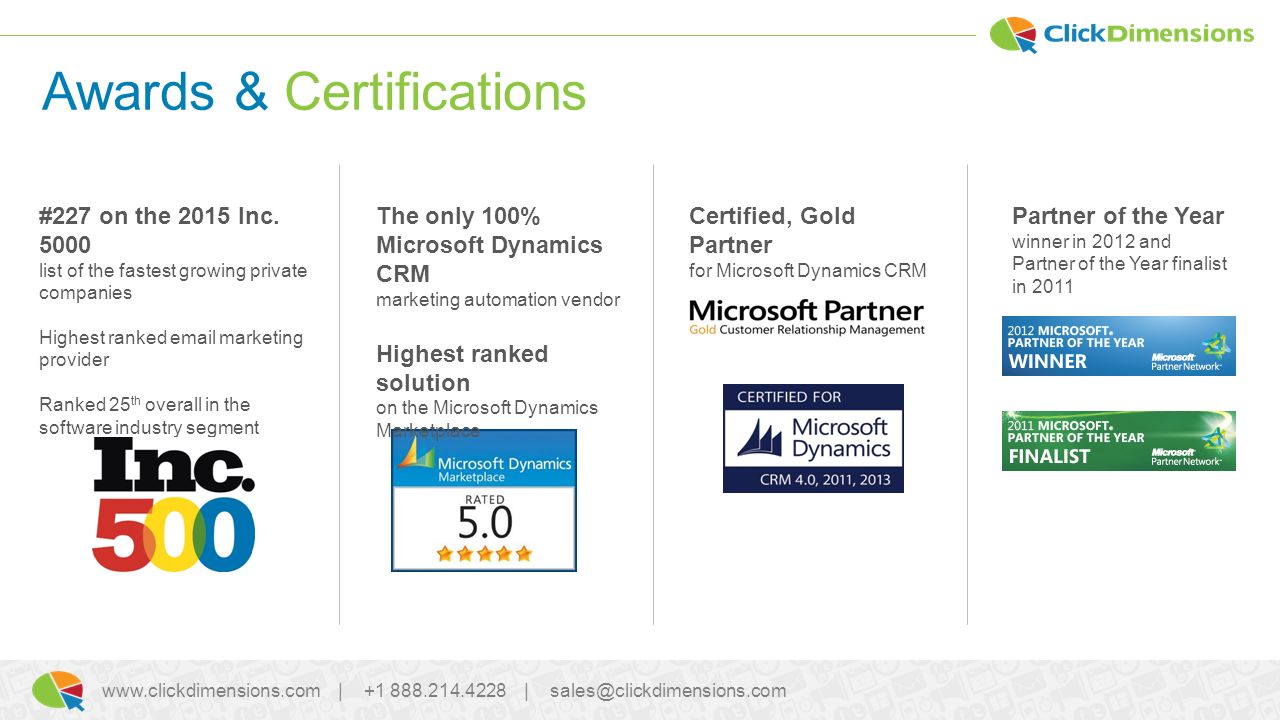The height and width of the screenshot is (720, 1280).
Task: Click 'winner in 2012 and Partner of the Year finalist' text
Action: (1119, 264)
